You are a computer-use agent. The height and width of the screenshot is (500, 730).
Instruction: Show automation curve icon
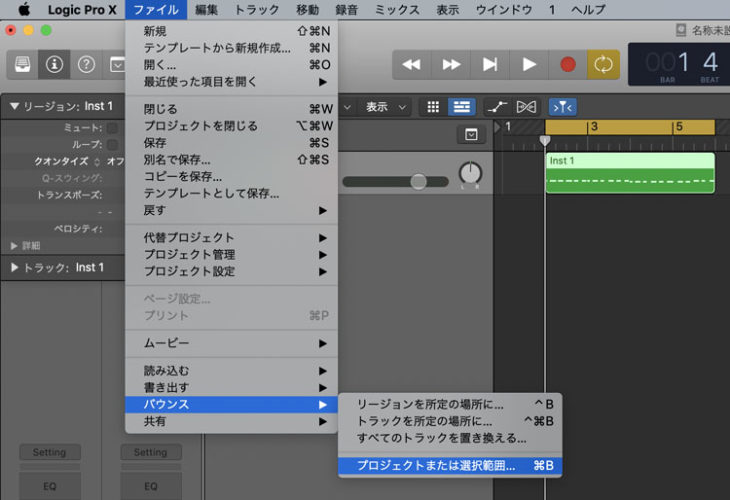tap(495, 106)
